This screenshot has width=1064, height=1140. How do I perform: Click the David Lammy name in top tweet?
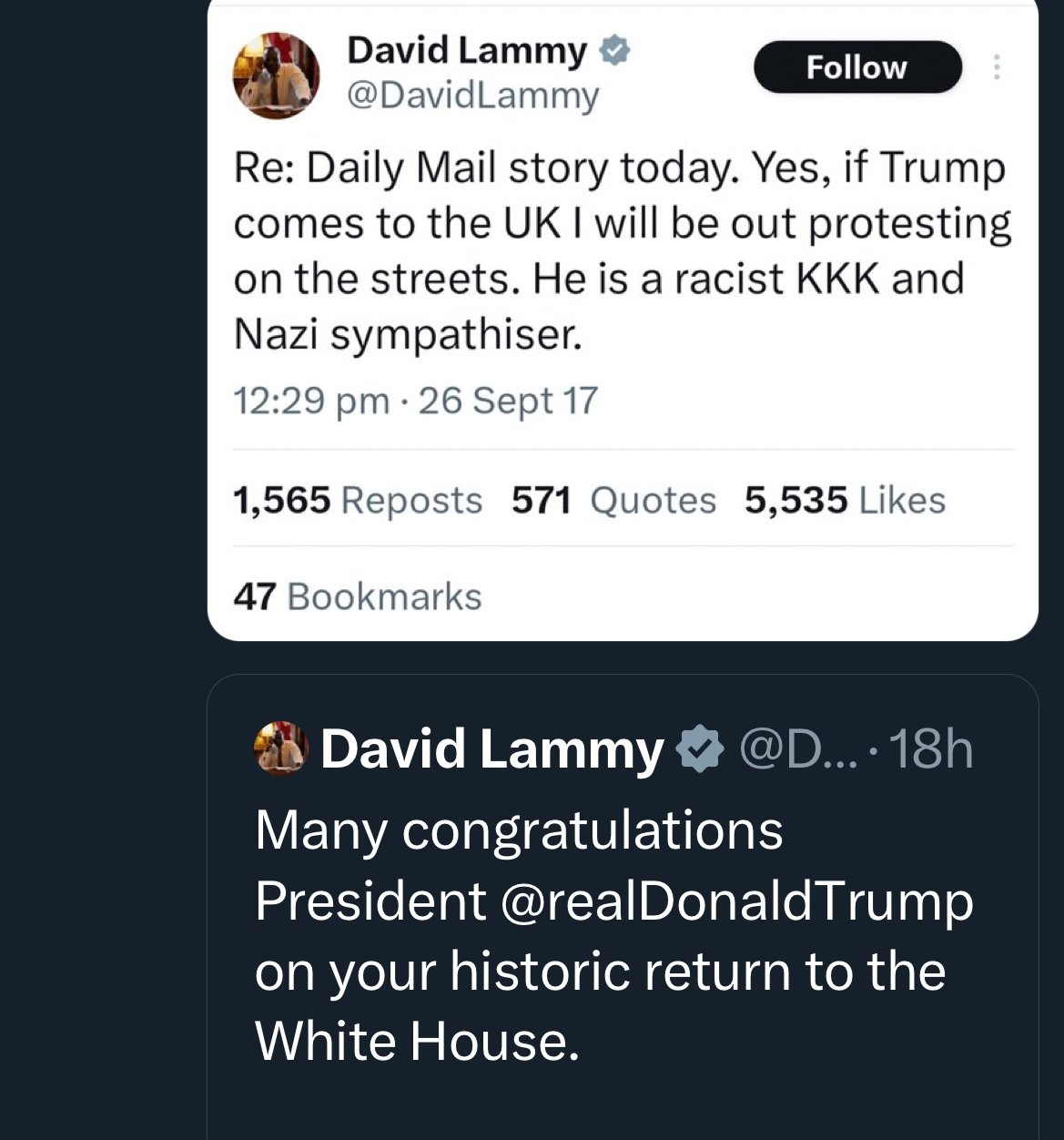pyautogui.click(x=467, y=50)
